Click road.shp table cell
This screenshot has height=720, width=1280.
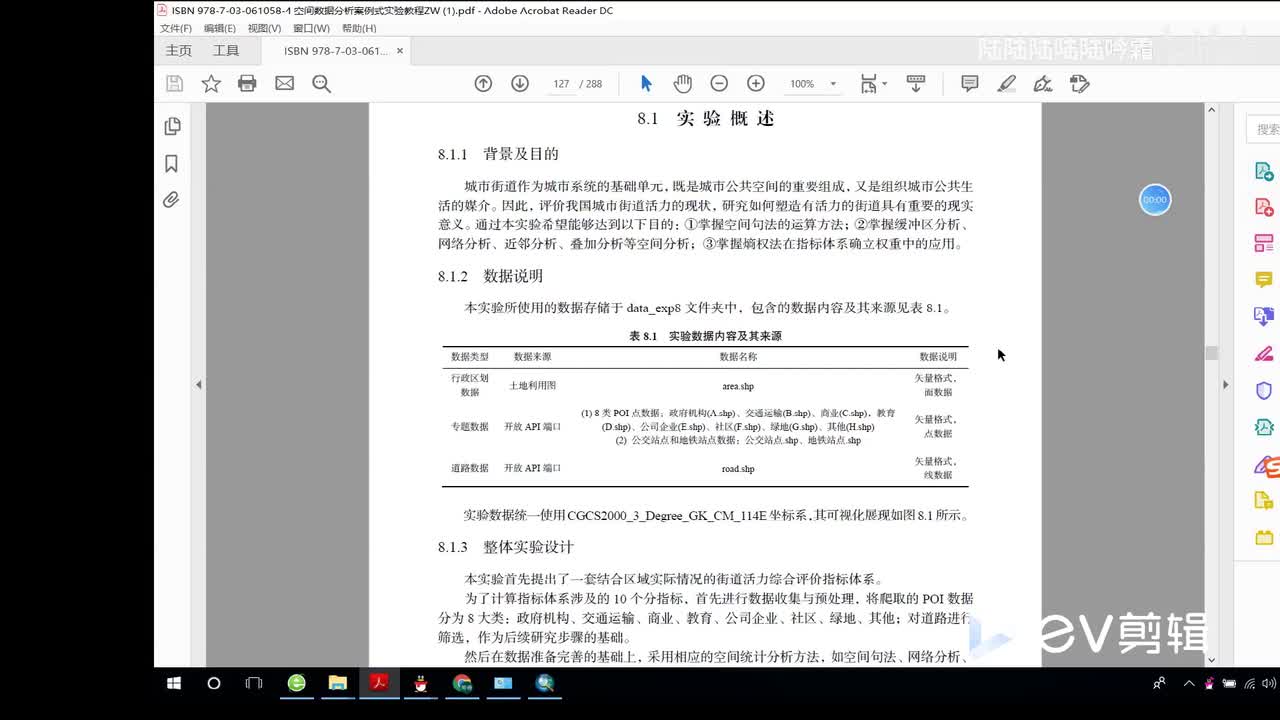pos(738,468)
